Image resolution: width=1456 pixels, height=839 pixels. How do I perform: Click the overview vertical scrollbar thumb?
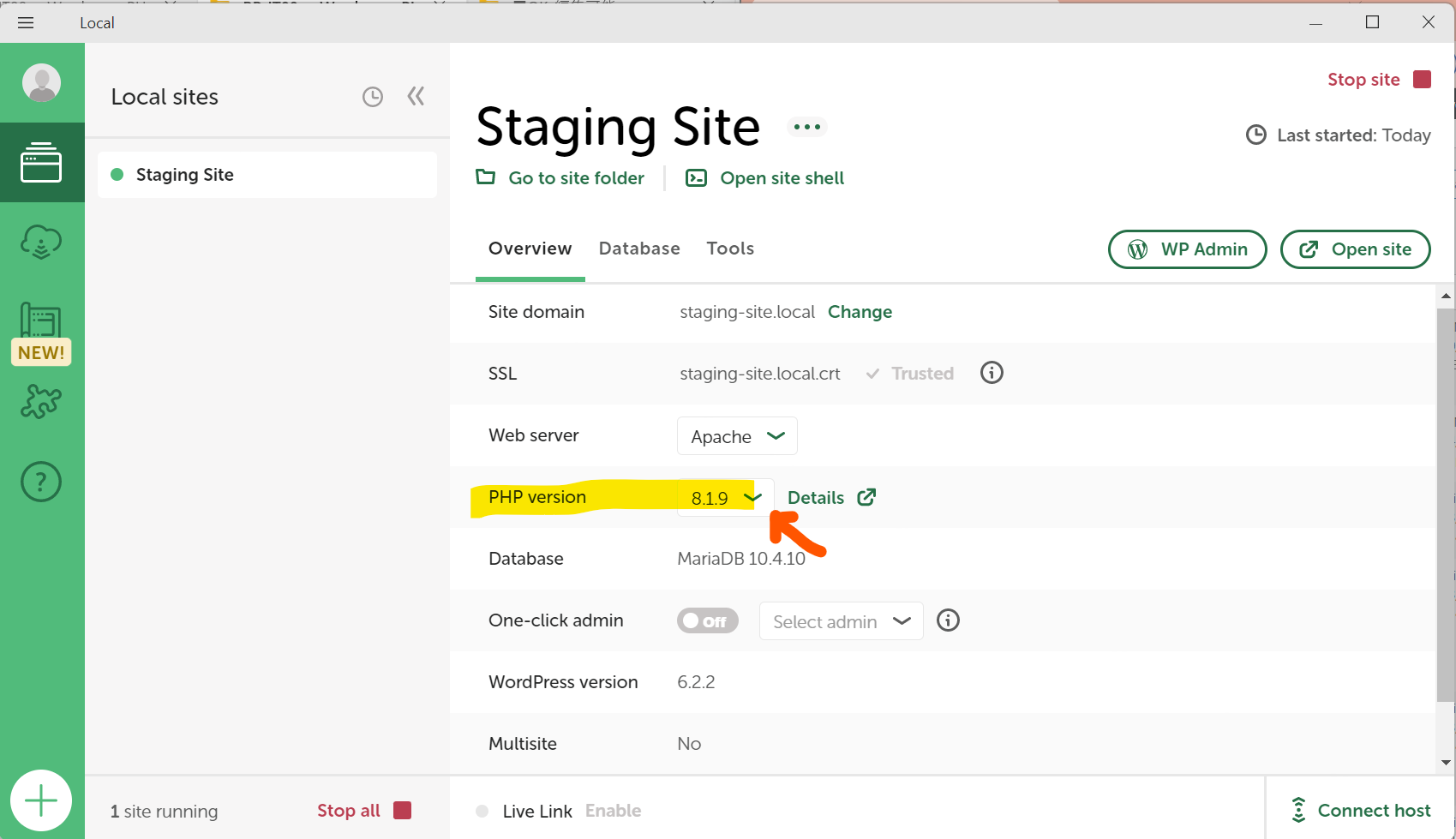(1446, 505)
